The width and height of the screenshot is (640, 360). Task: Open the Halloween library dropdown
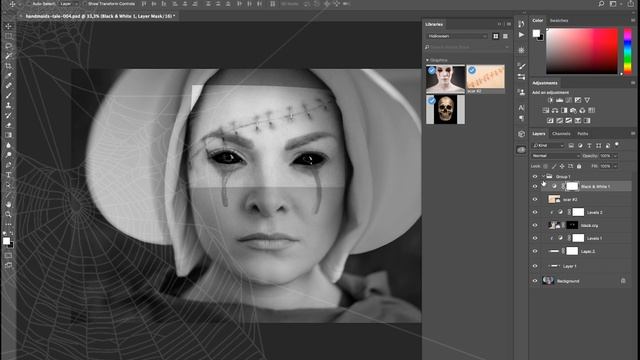458,36
